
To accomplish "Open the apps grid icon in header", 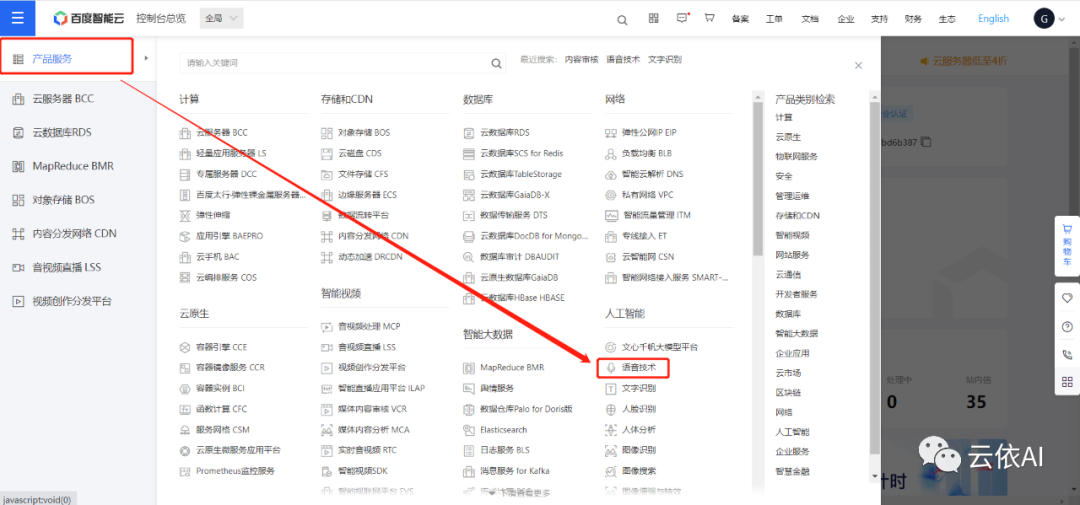I will coord(654,18).
